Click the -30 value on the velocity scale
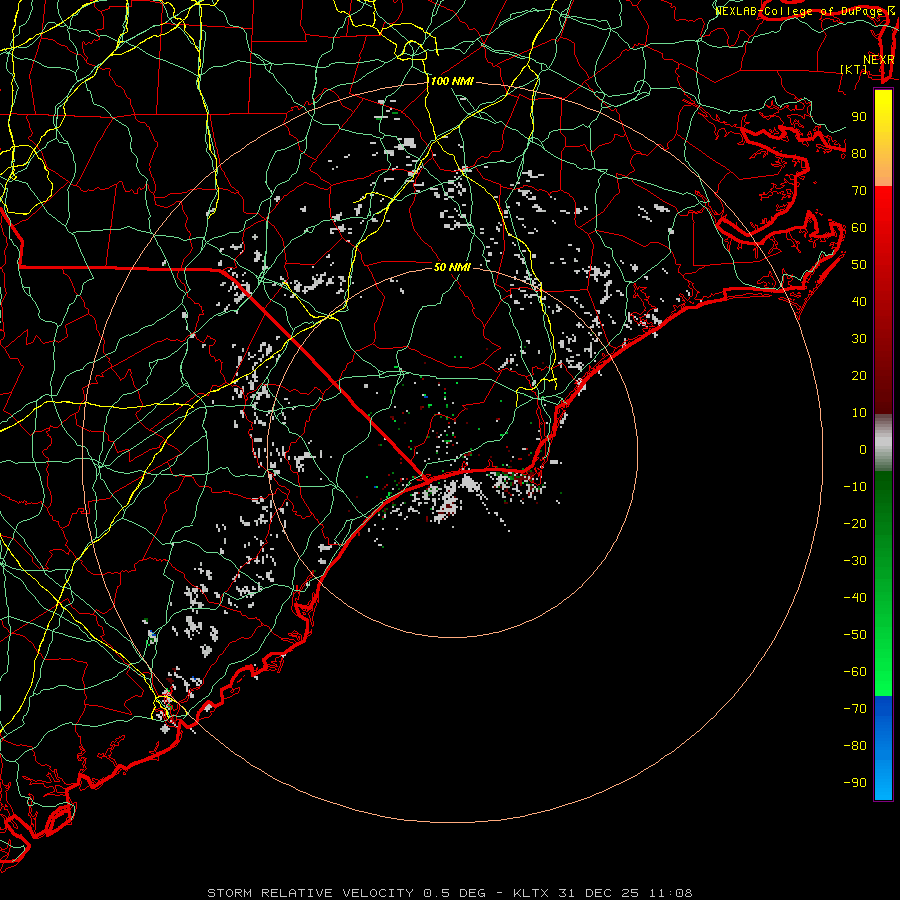Screen dimensions: 900x900 (x=855, y=561)
